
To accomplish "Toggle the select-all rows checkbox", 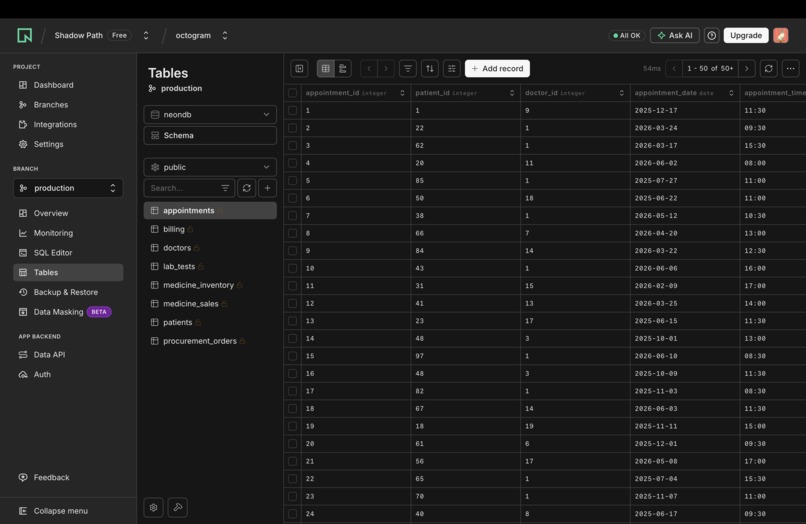I will point(292,93).
